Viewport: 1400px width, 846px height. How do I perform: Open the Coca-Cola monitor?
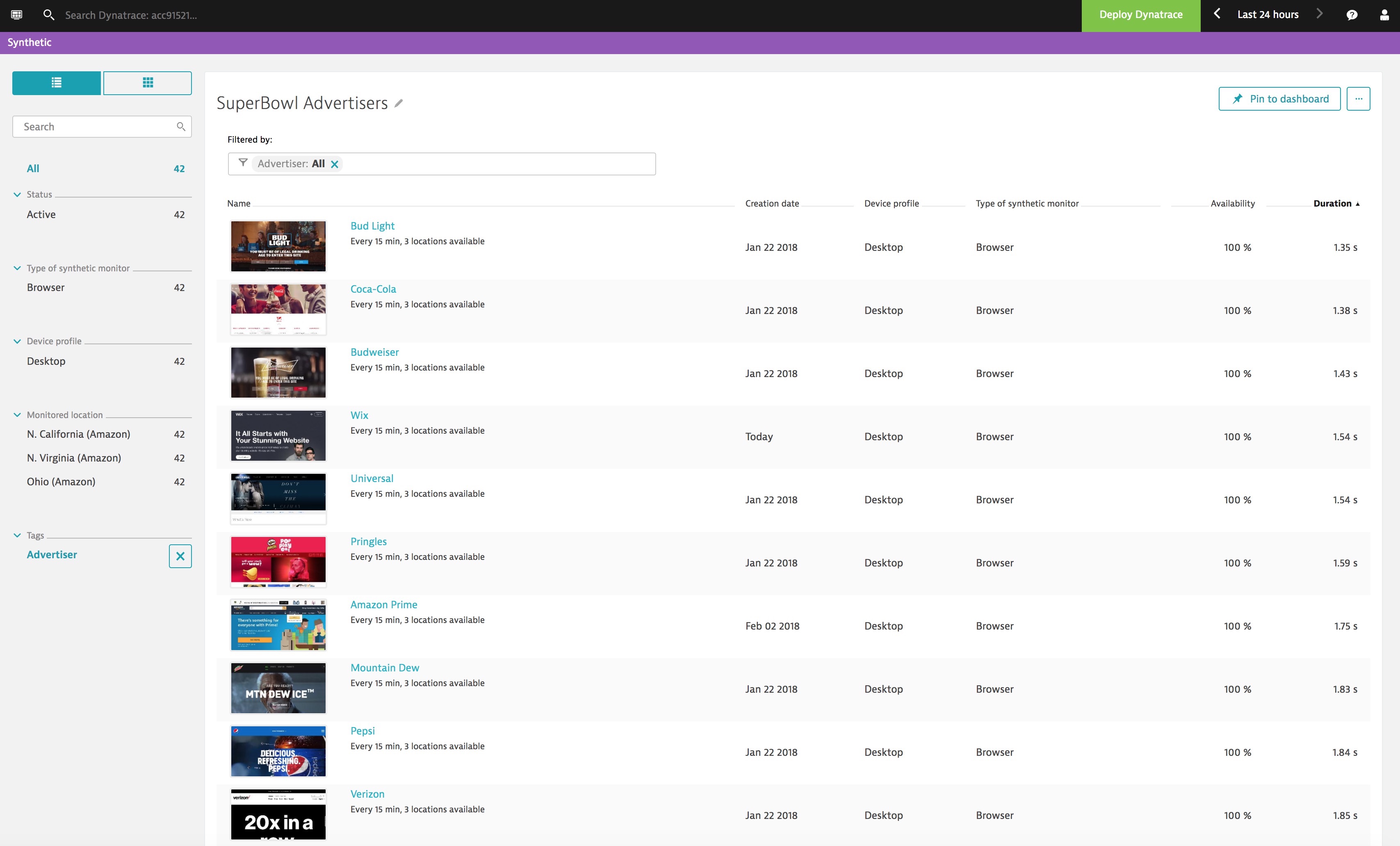(373, 289)
